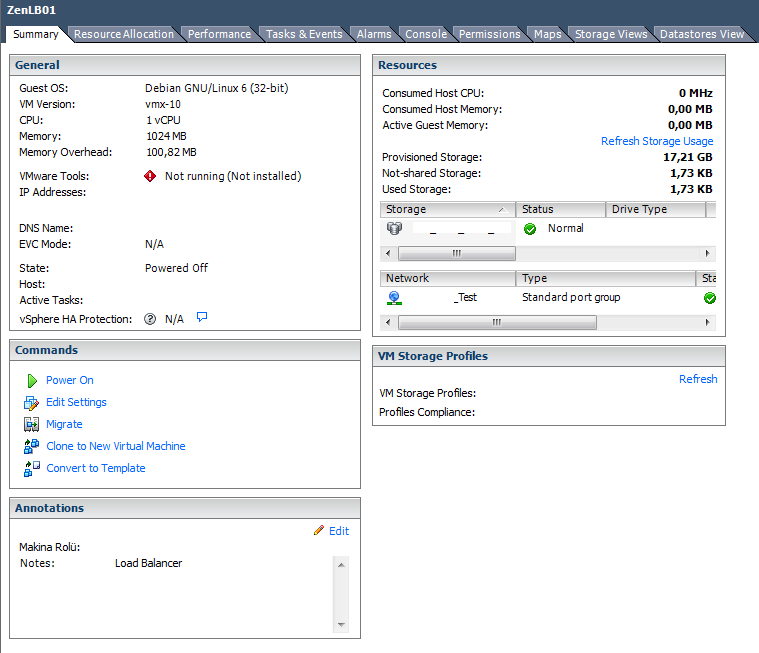Screen dimensions: 759x653
Task: Click the vSphere HA Protection question mark icon
Action: pyautogui.click(x=150, y=319)
